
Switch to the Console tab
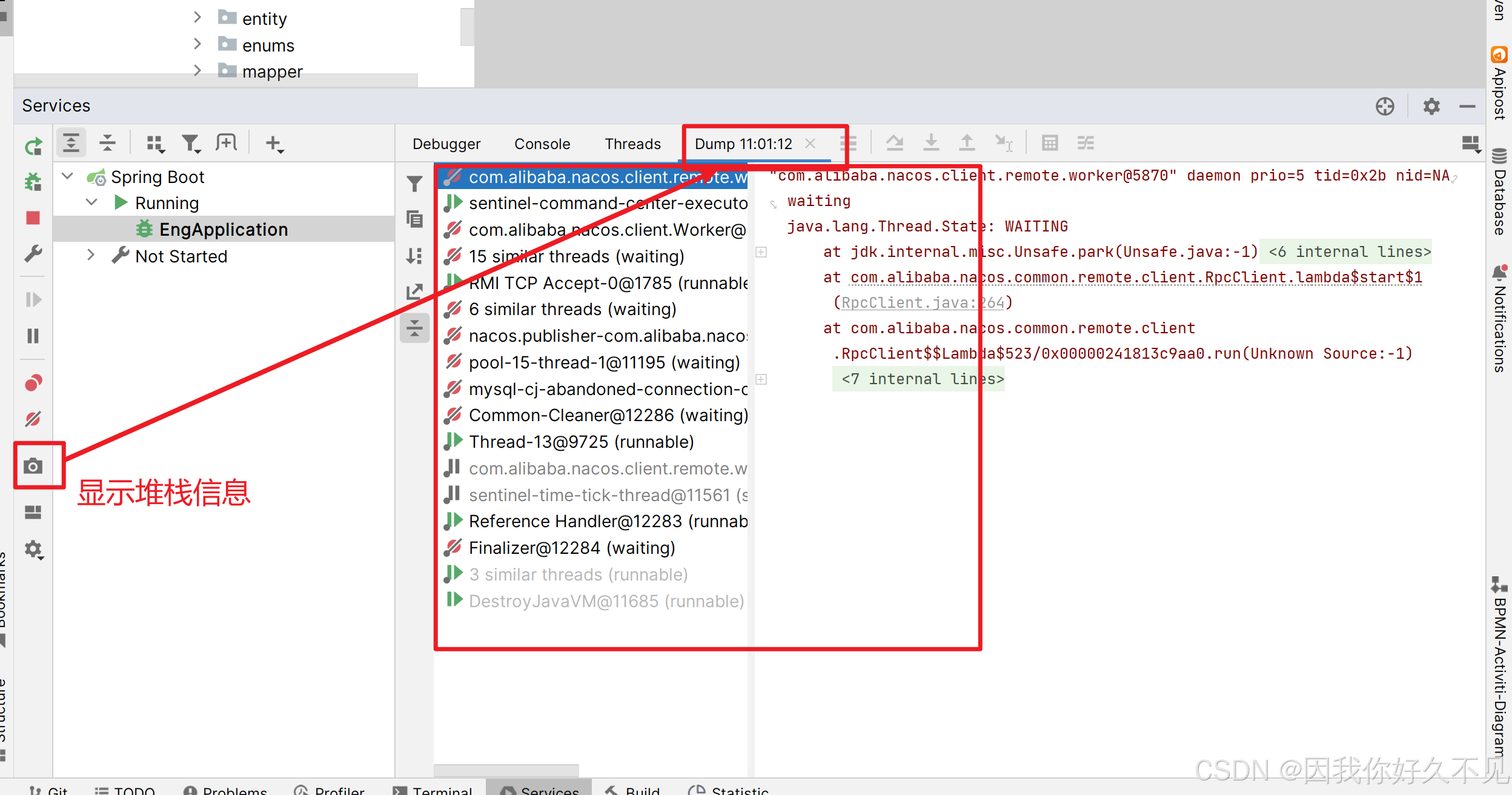tap(542, 144)
